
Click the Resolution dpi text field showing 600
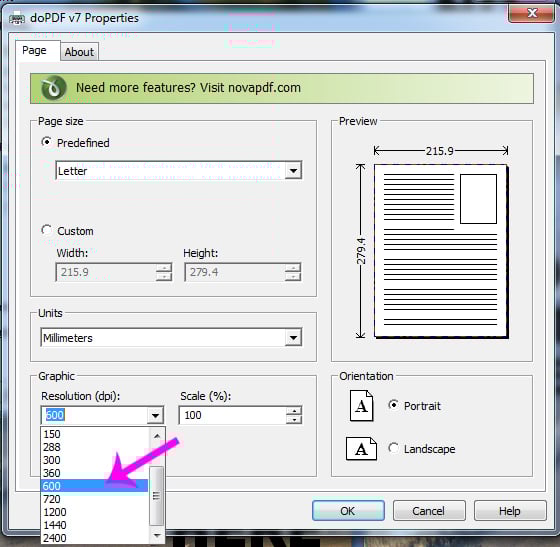click(x=94, y=415)
